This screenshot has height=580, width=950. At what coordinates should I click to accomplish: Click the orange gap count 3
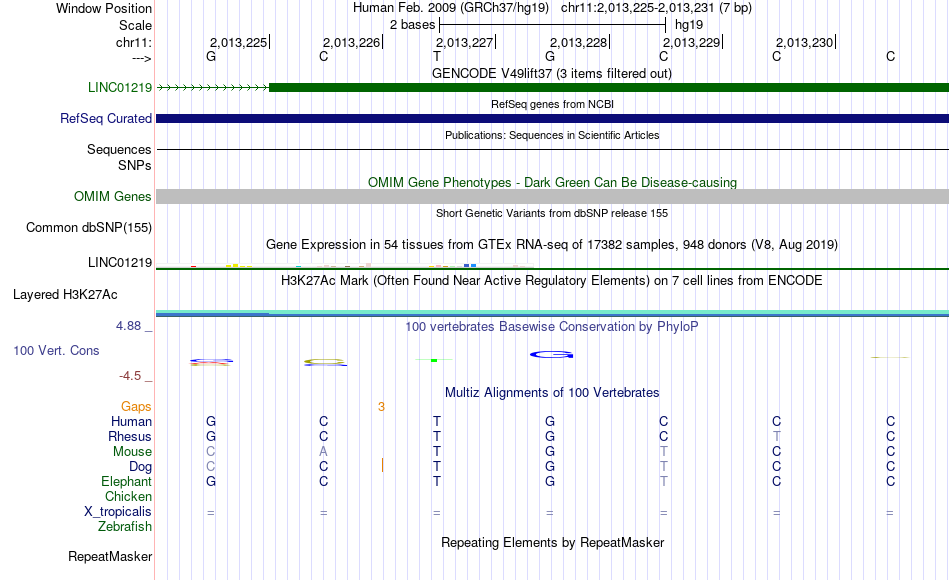381,407
